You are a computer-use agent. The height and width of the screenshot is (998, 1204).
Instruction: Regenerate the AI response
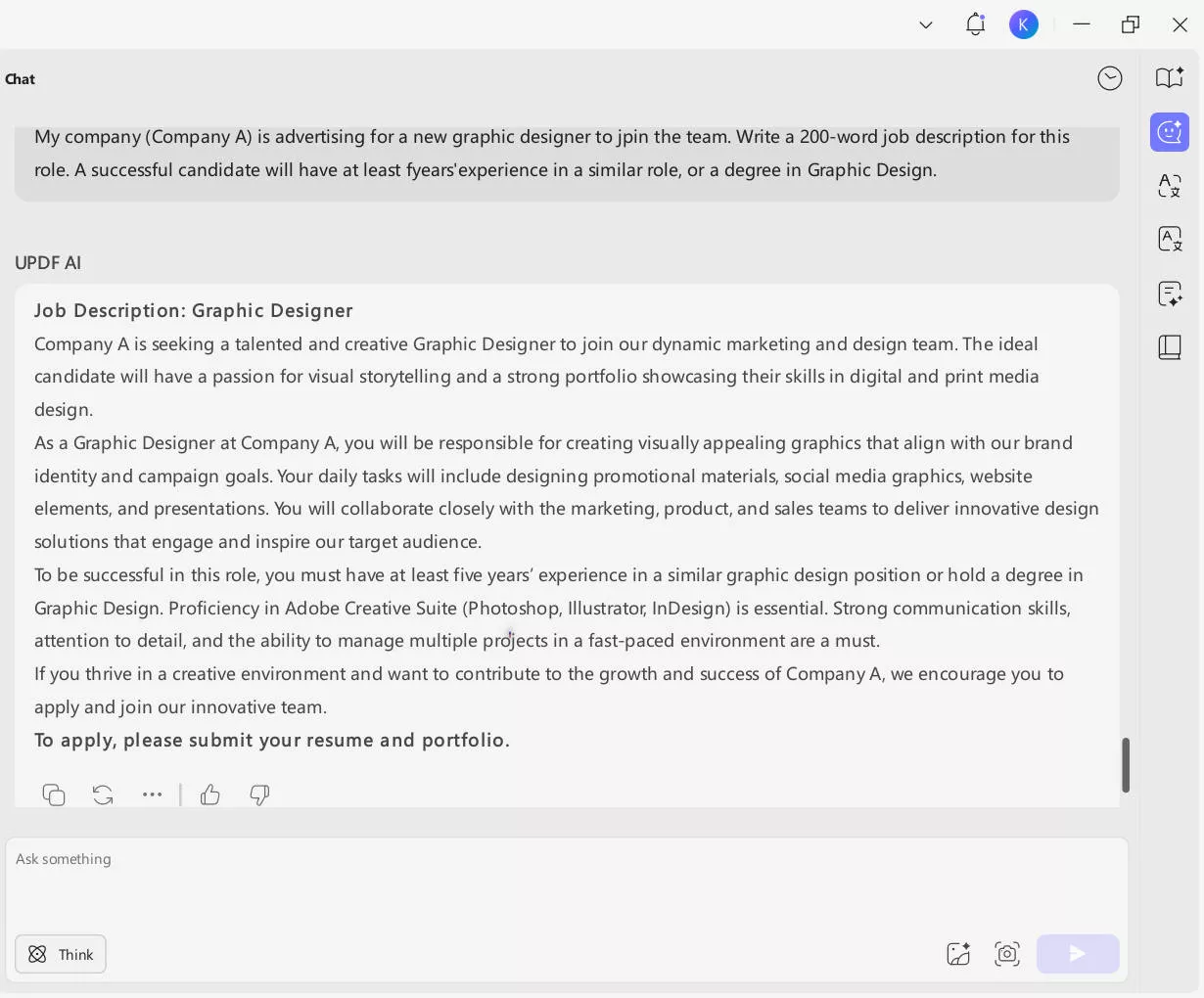pos(103,794)
